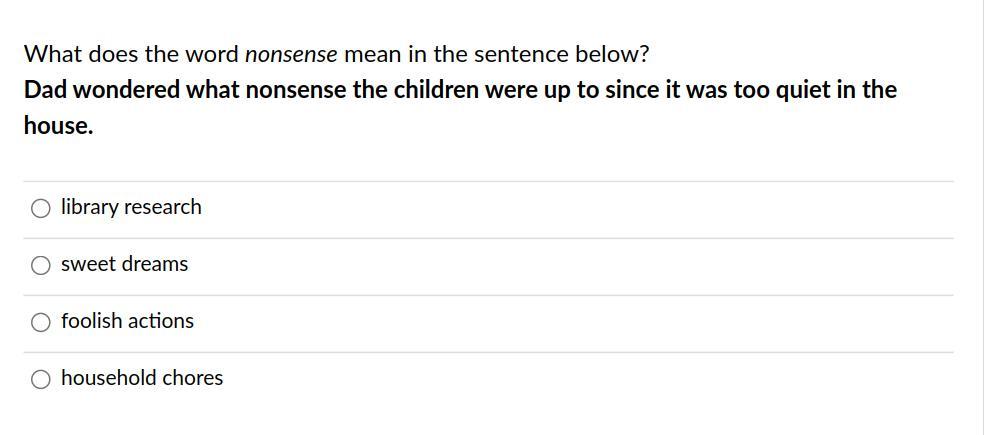Click the "library research" answer label
Image resolution: width=984 pixels, height=435 pixels.
[131, 207]
